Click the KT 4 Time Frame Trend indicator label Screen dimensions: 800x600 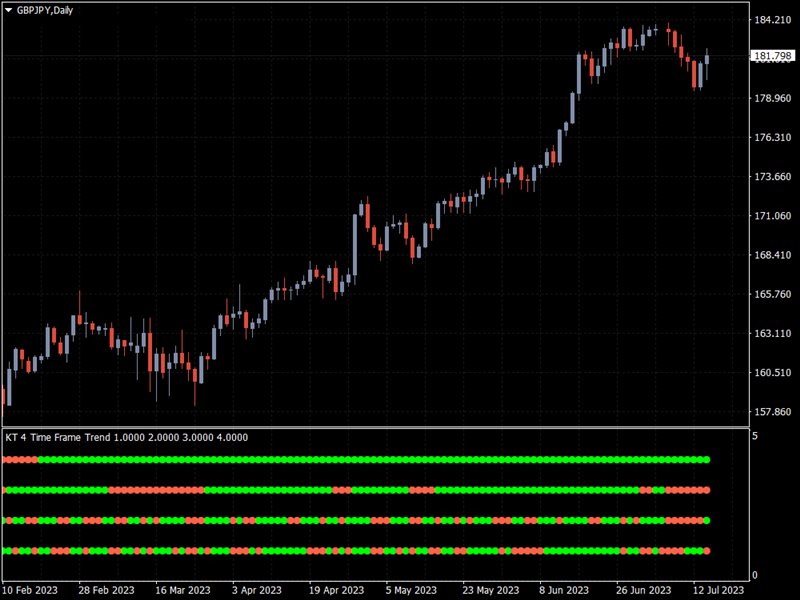click(127, 437)
